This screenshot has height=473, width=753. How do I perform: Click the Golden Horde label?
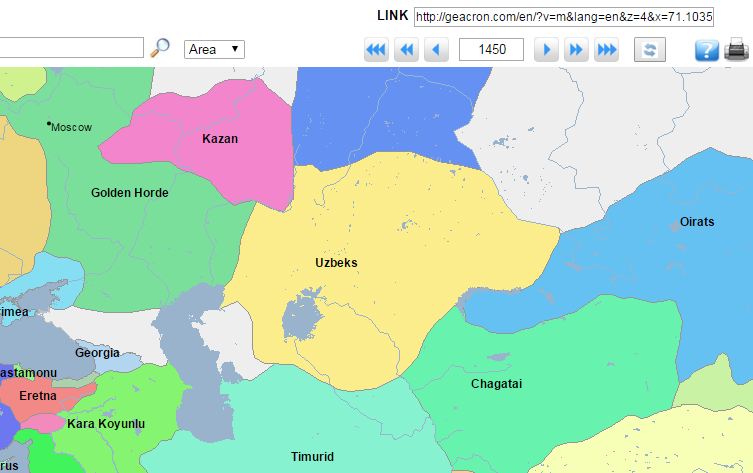pyautogui.click(x=130, y=193)
